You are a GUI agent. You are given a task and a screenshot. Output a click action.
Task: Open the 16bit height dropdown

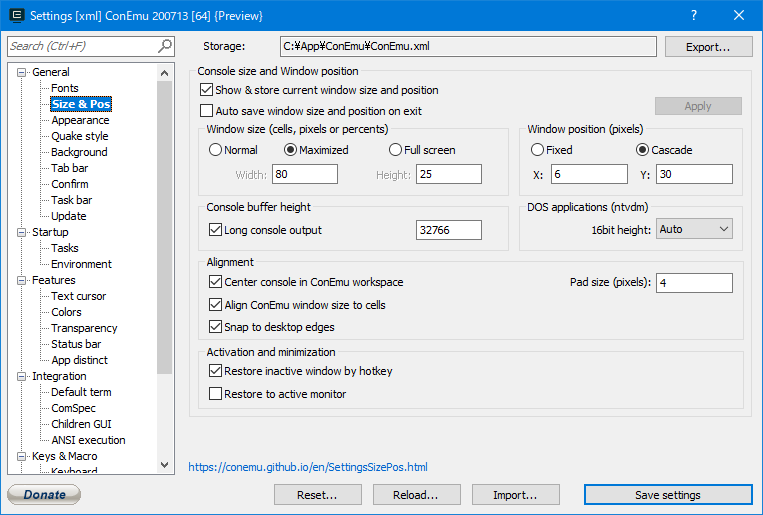pos(694,229)
